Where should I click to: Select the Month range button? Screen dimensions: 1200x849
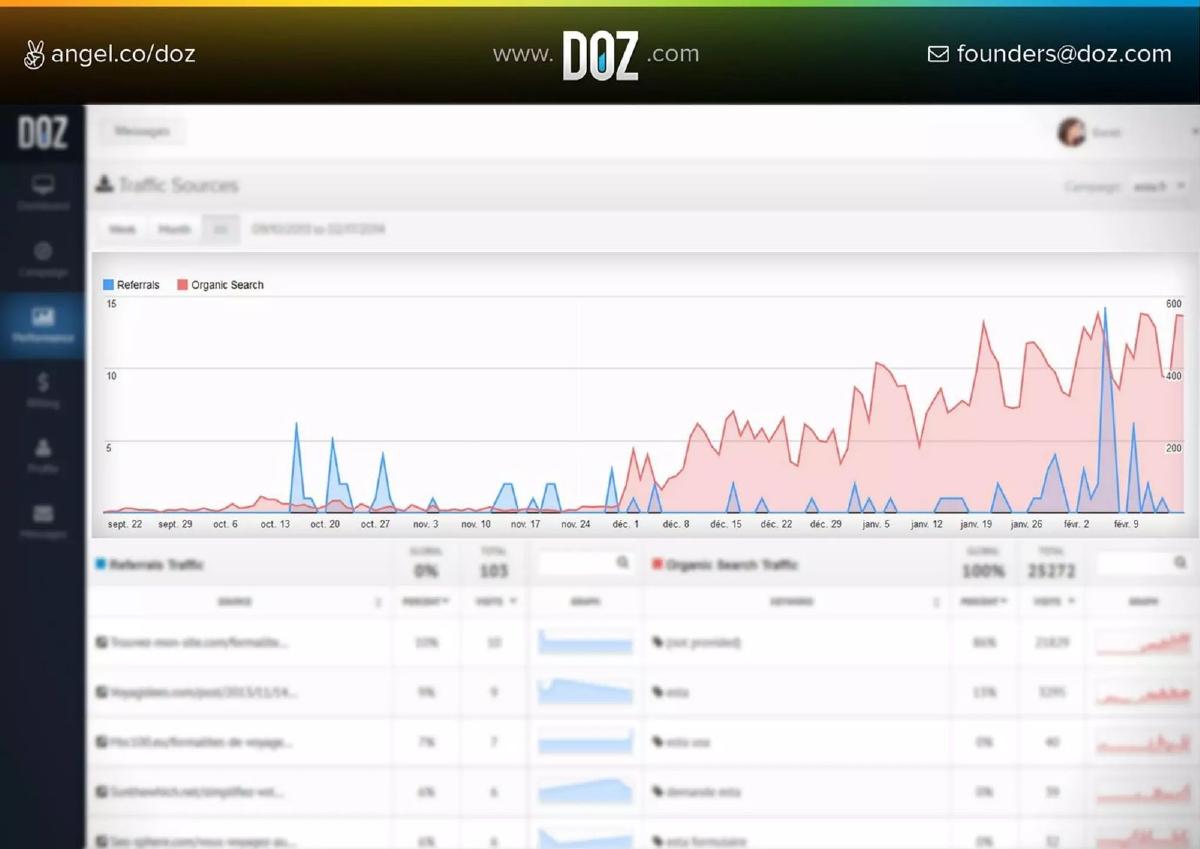174,229
